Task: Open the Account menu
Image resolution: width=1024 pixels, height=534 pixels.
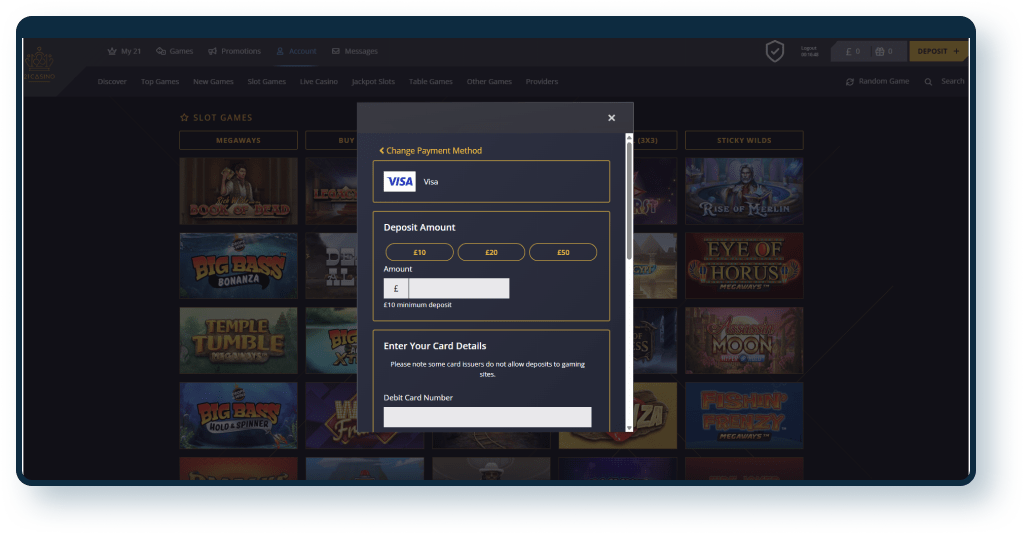Action: [x=296, y=51]
